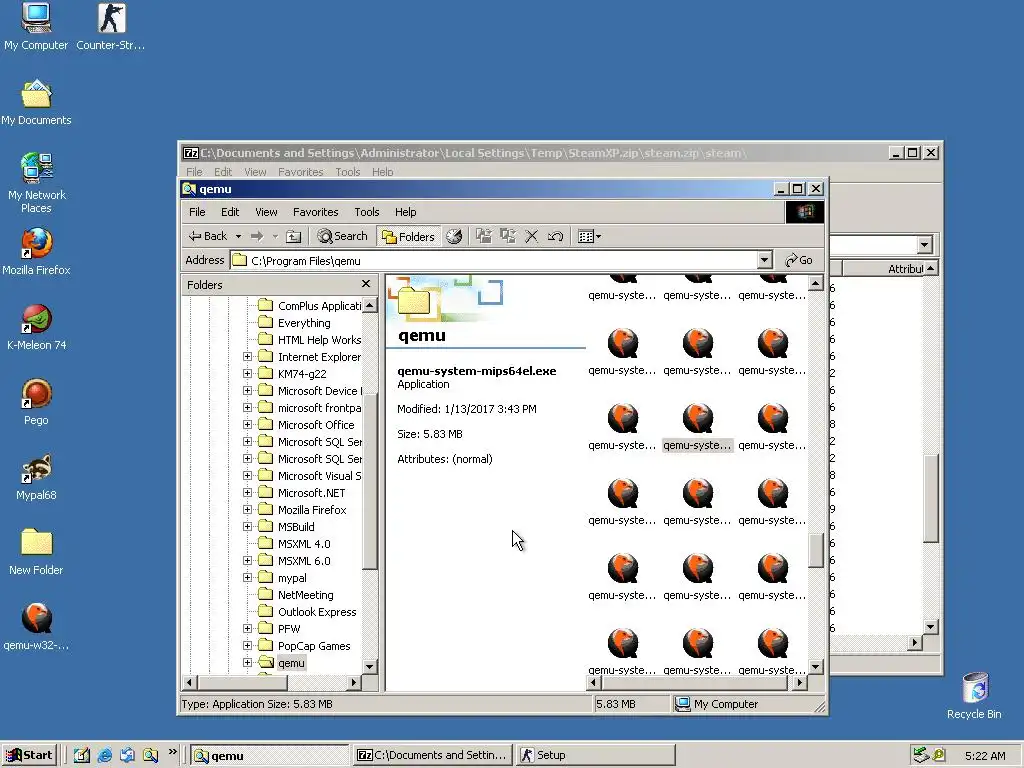1024x768 pixels.
Task: Open the Start menu
Action: coord(29,755)
